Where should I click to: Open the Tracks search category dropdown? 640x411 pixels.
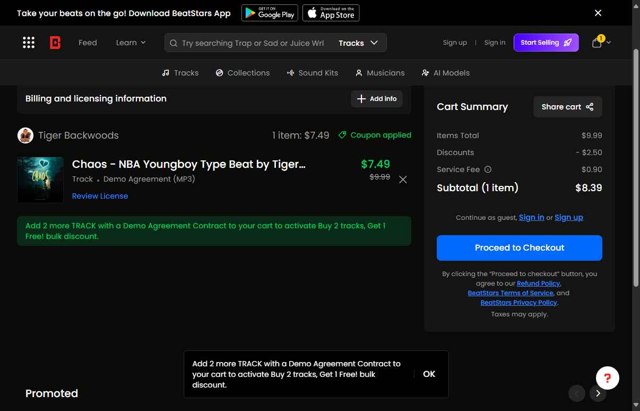(358, 43)
